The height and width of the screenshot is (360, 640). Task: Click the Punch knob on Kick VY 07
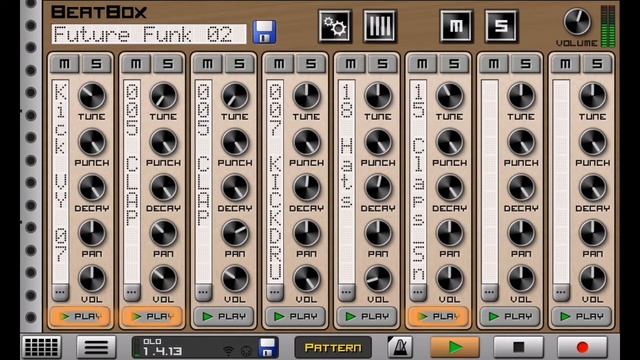(x=92, y=142)
